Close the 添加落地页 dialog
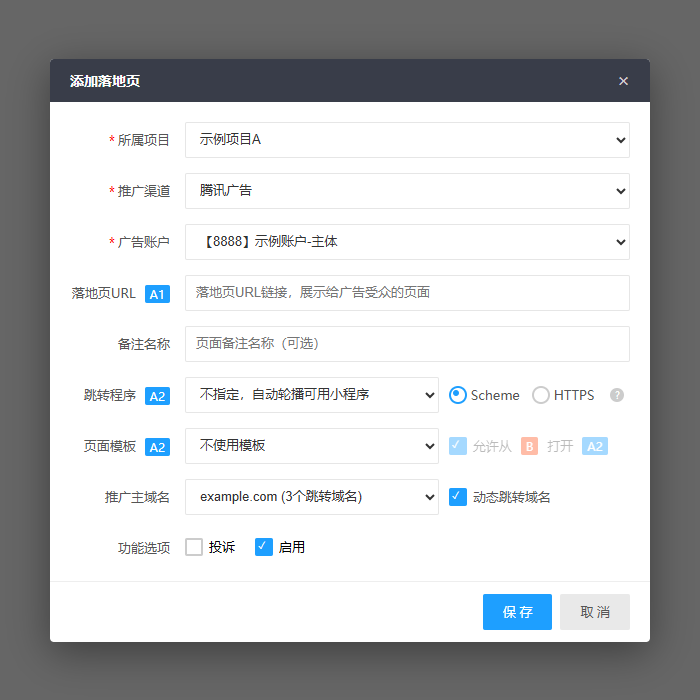 pyautogui.click(x=623, y=81)
